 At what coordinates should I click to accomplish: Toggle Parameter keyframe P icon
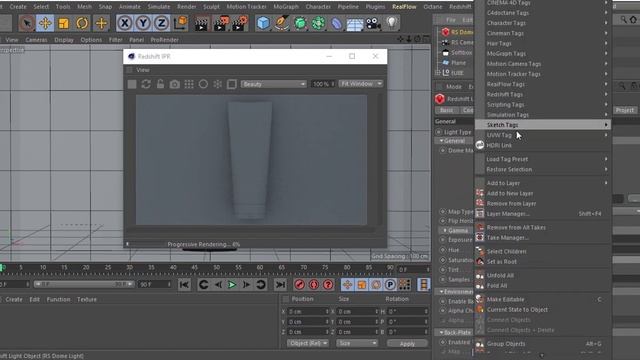(x=390, y=285)
